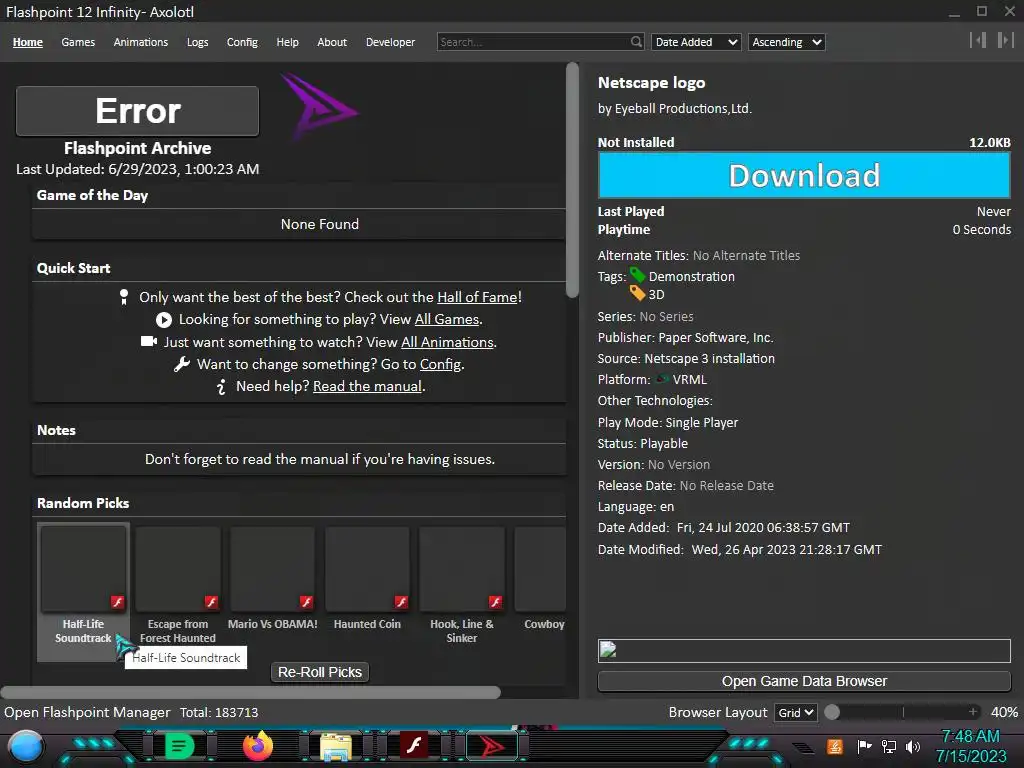Screen dimensions: 1024x768
Task: Click the VRML platform icon
Action: tap(662, 379)
